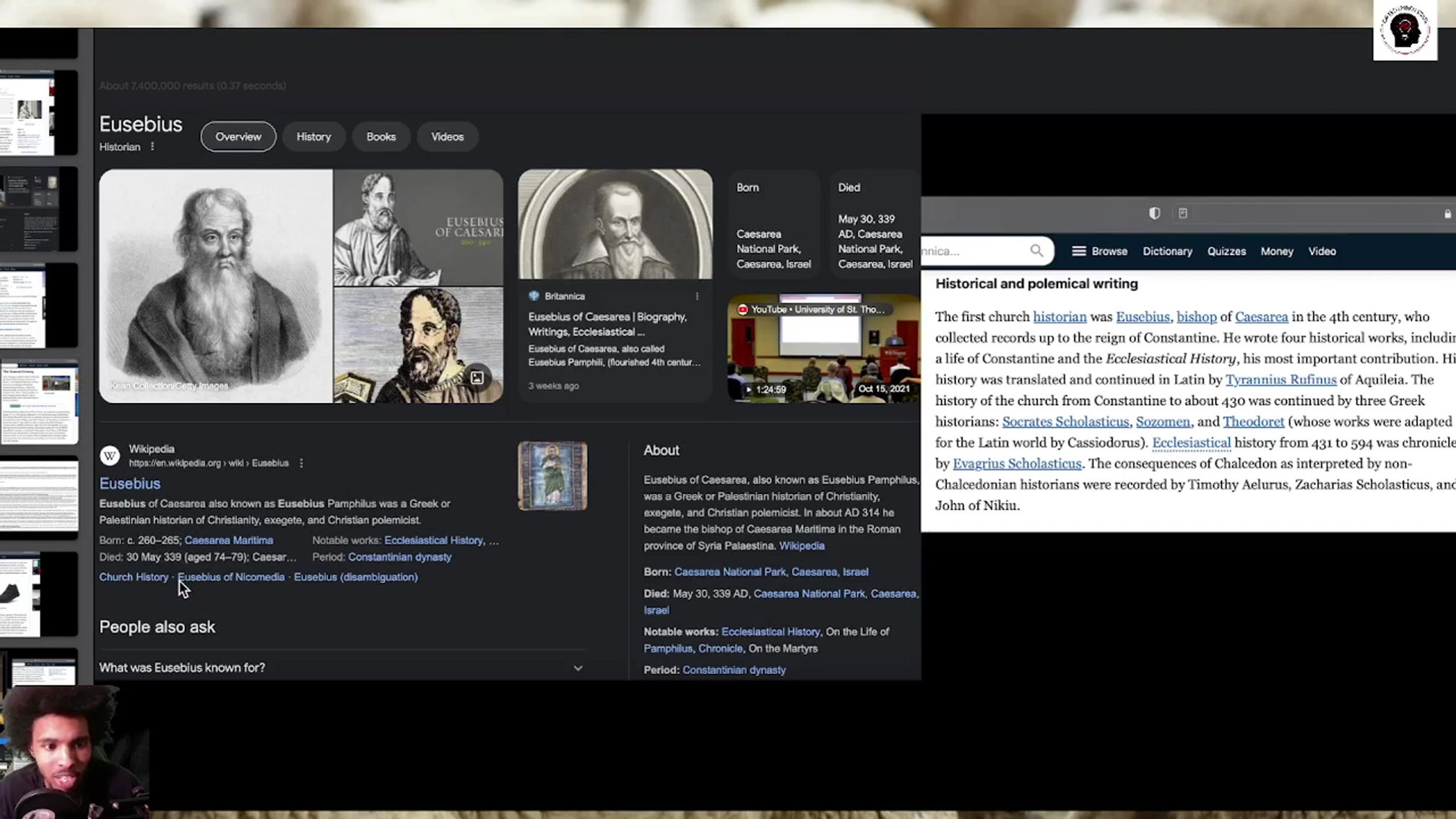Open options dots on the Britannica card
This screenshot has width=1456, height=819.
point(697,296)
